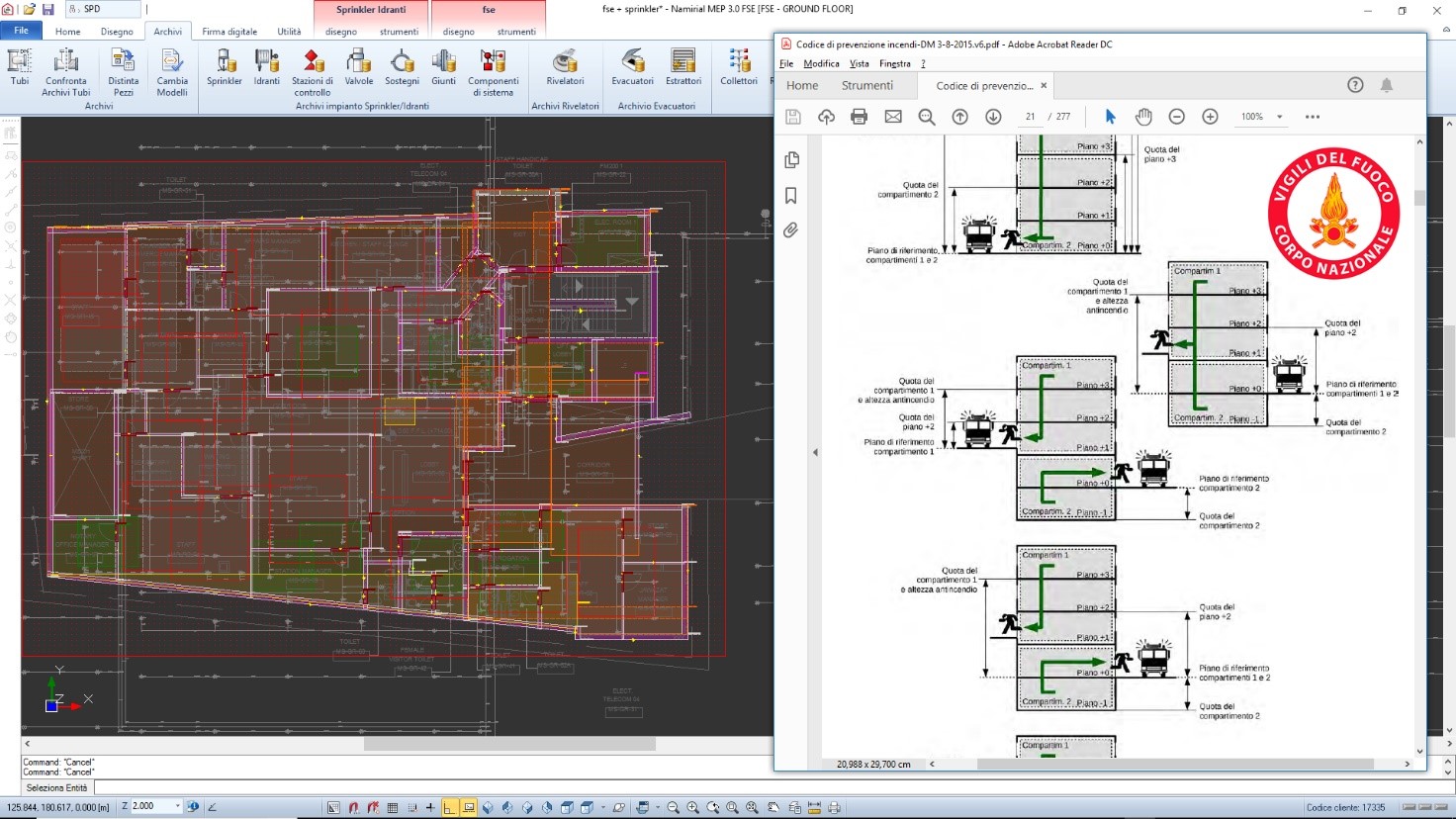Screen dimensions: 1456x819
Task: Open the Vista menu in Acrobat
Action: (859, 63)
